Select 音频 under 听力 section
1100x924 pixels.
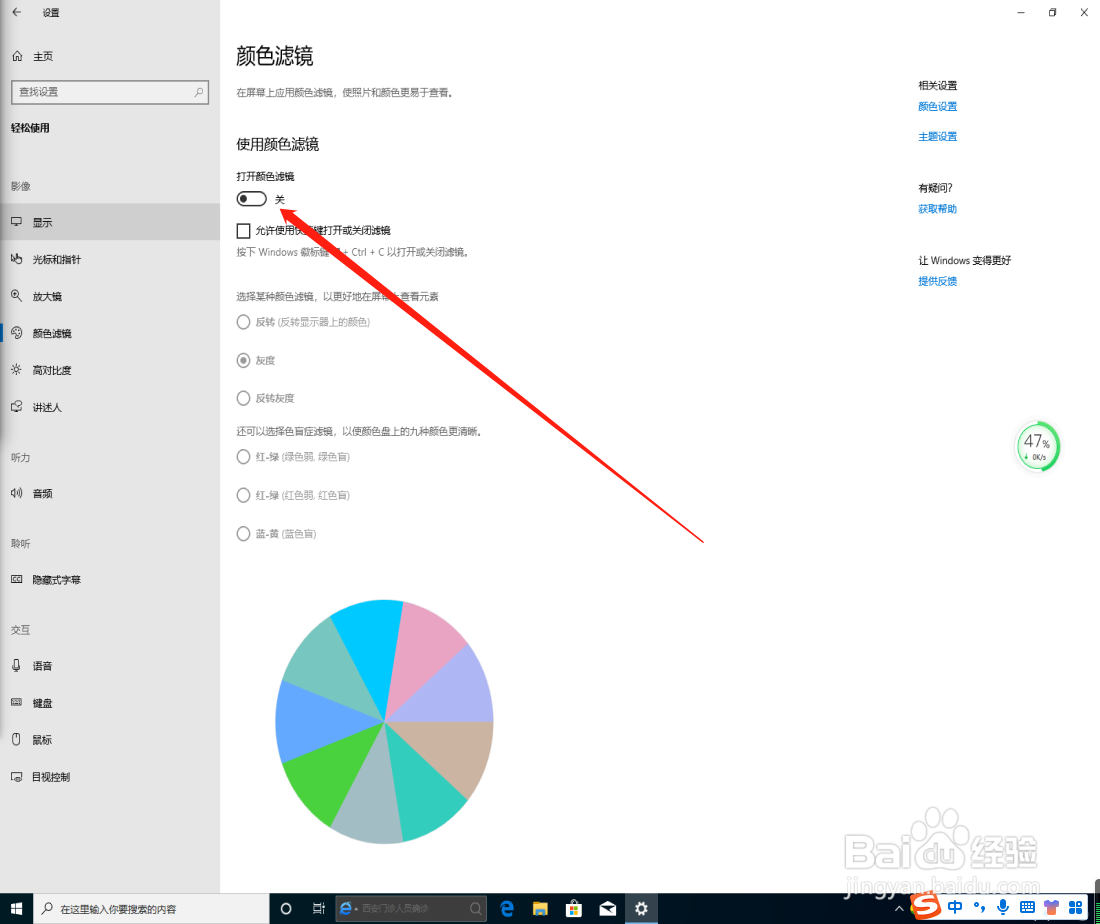tap(41, 493)
